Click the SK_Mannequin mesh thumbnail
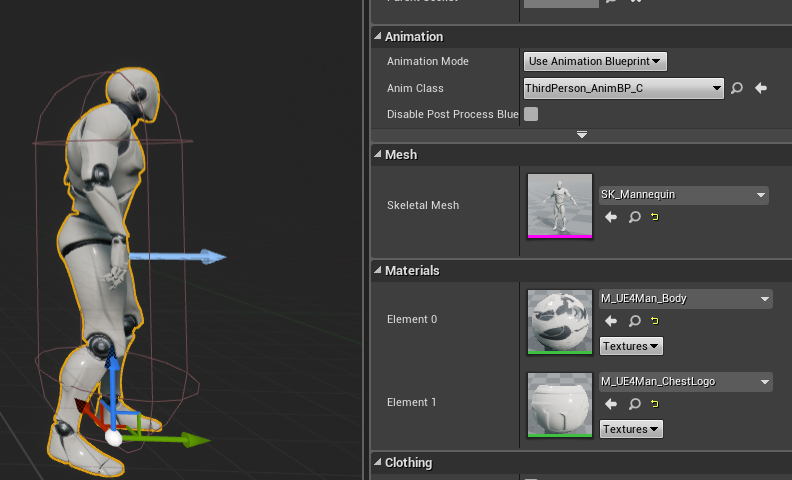Screen dimensions: 792x480 [x=560, y=206]
